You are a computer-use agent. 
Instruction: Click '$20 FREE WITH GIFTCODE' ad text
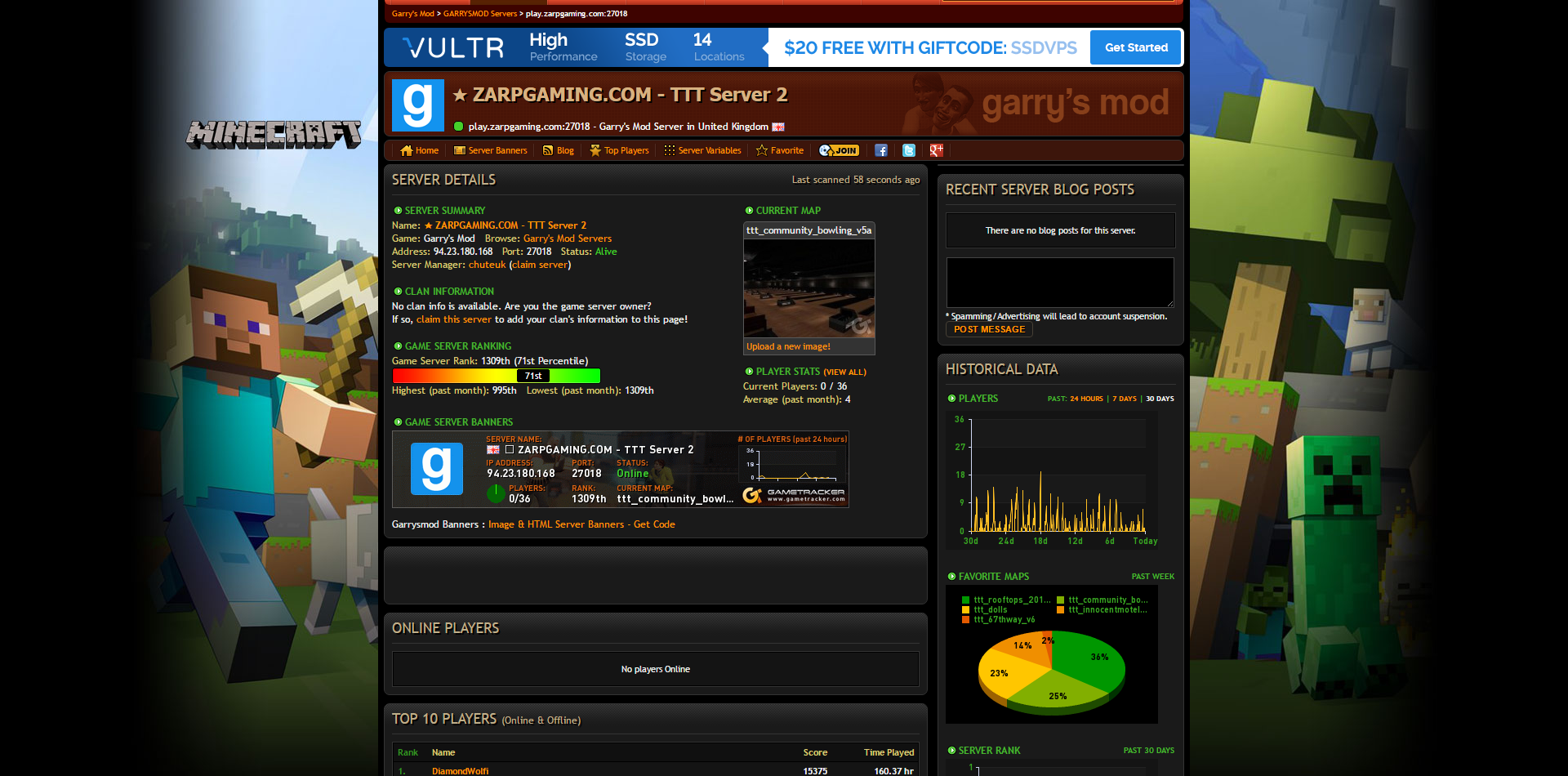pos(930,47)
